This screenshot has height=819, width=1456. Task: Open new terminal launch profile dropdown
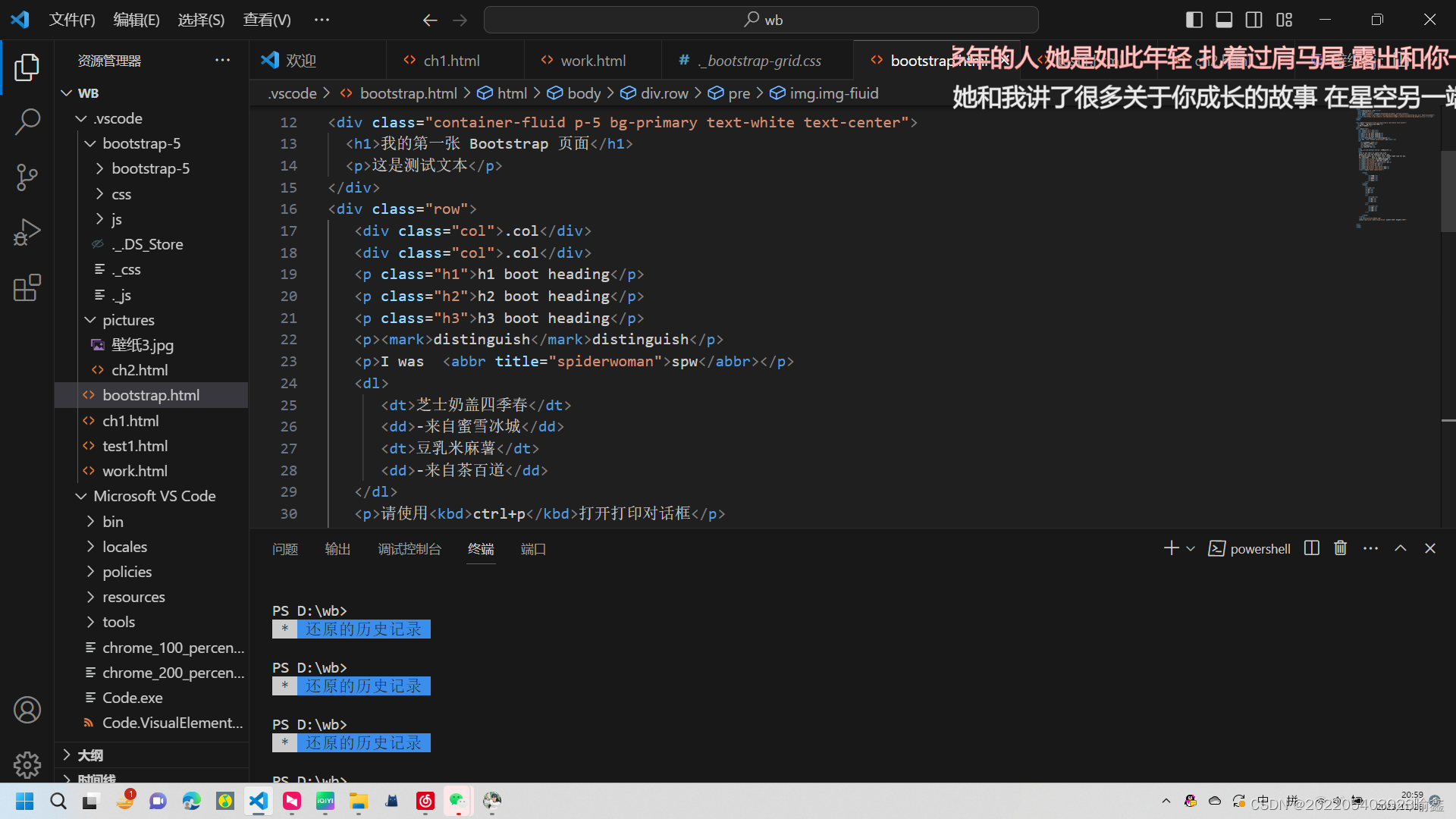coord(1191,548)
